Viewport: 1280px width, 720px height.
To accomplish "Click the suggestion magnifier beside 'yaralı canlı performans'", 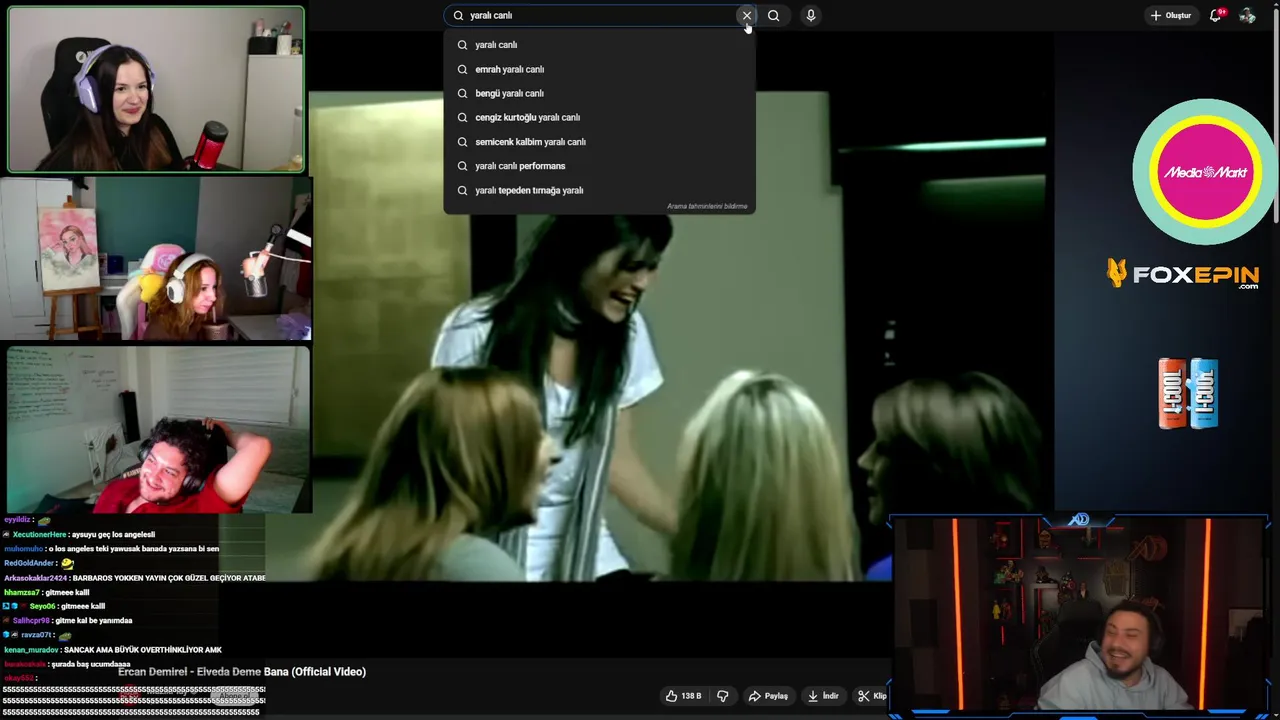I will point(462,166).
